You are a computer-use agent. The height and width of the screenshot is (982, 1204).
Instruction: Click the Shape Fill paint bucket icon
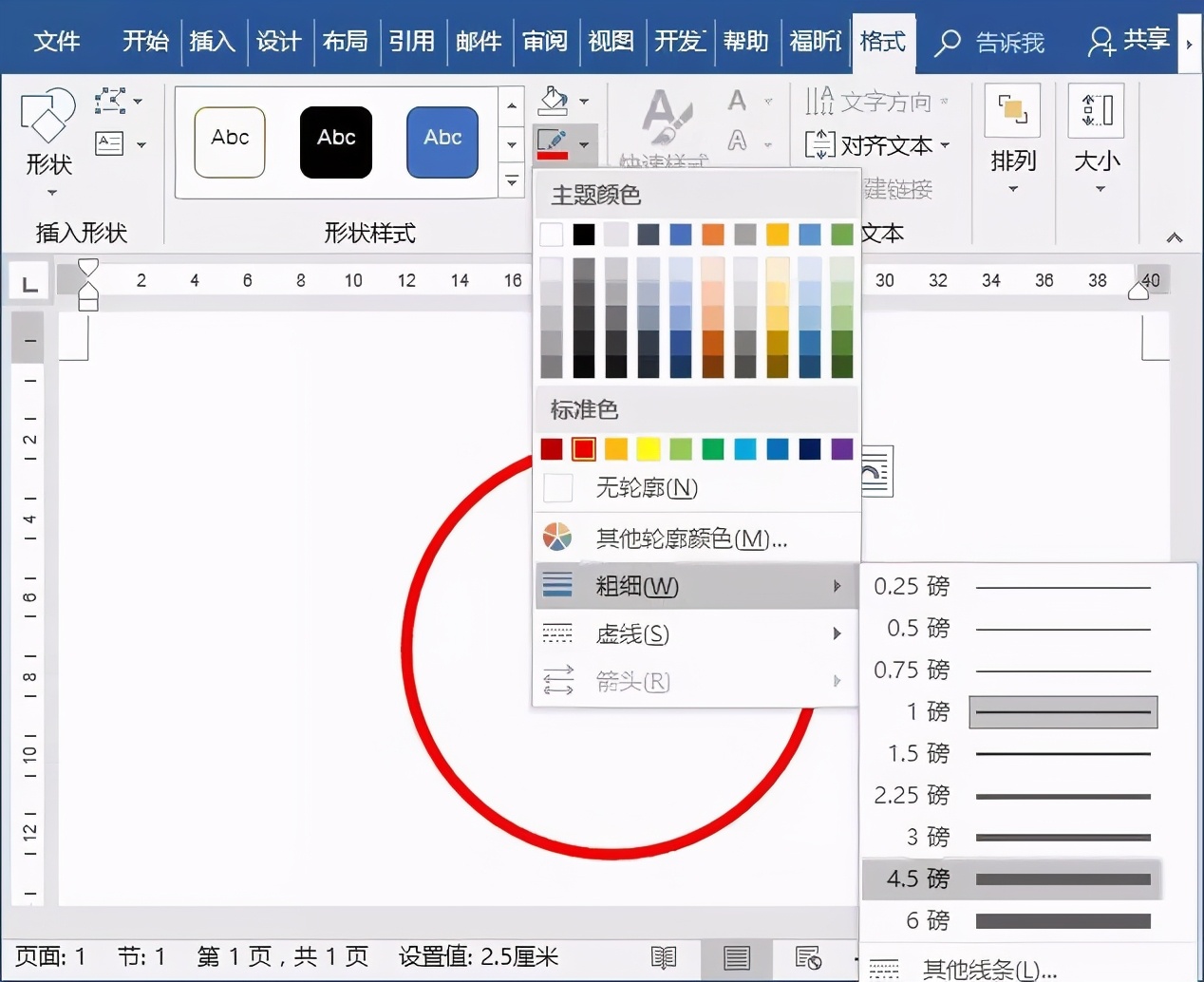point(553,101)
